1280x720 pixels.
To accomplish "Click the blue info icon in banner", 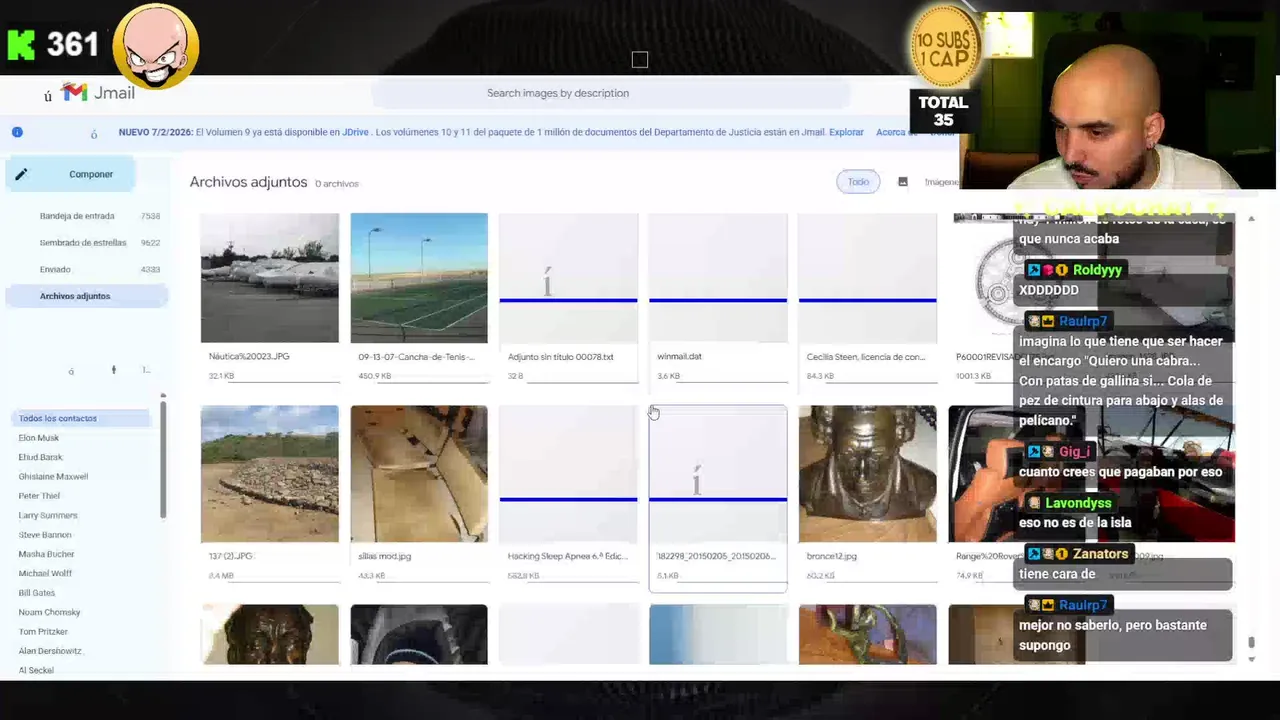I will click(17, 132).
